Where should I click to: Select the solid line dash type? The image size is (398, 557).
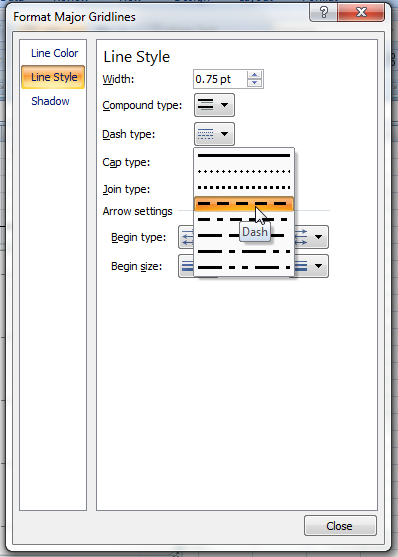(244, 156)
